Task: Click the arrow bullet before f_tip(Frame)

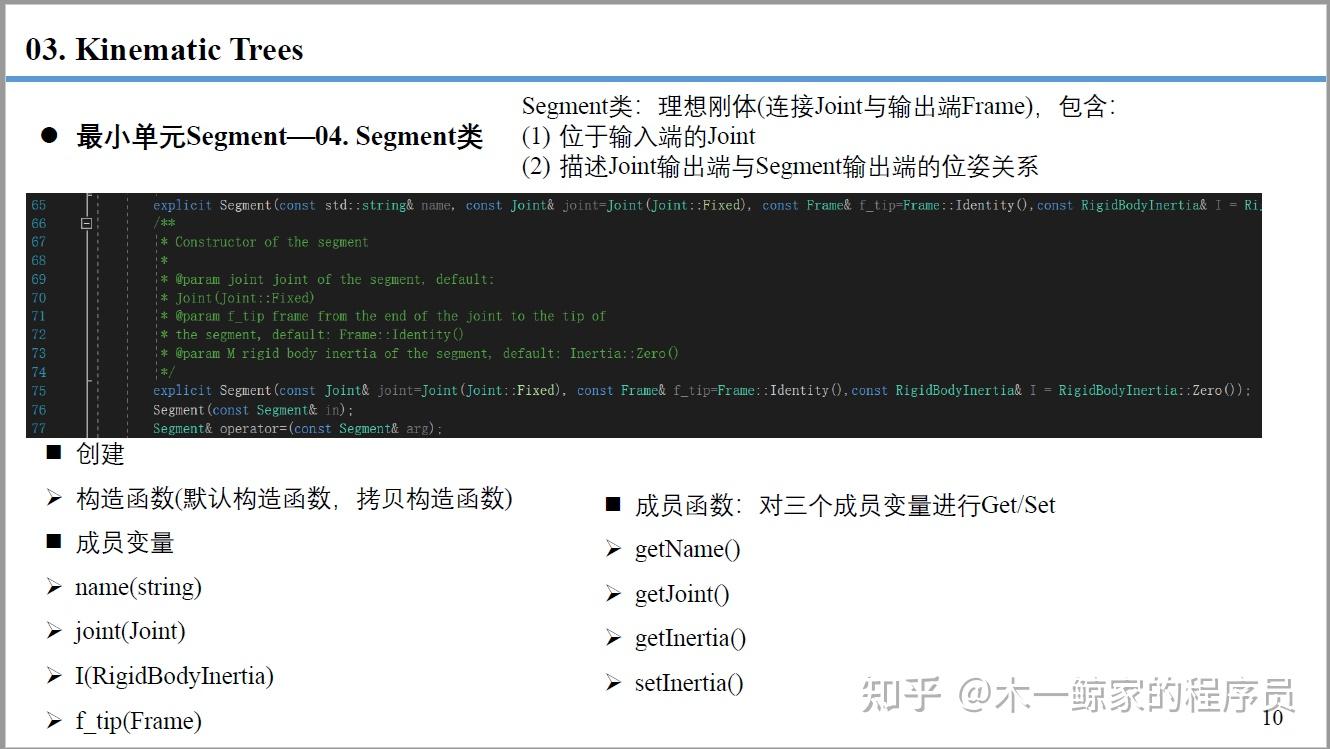Action: tap(54, 721)
